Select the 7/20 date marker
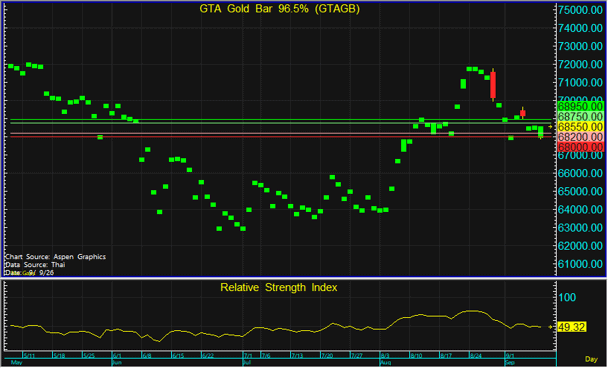 (x=327, y=355)
